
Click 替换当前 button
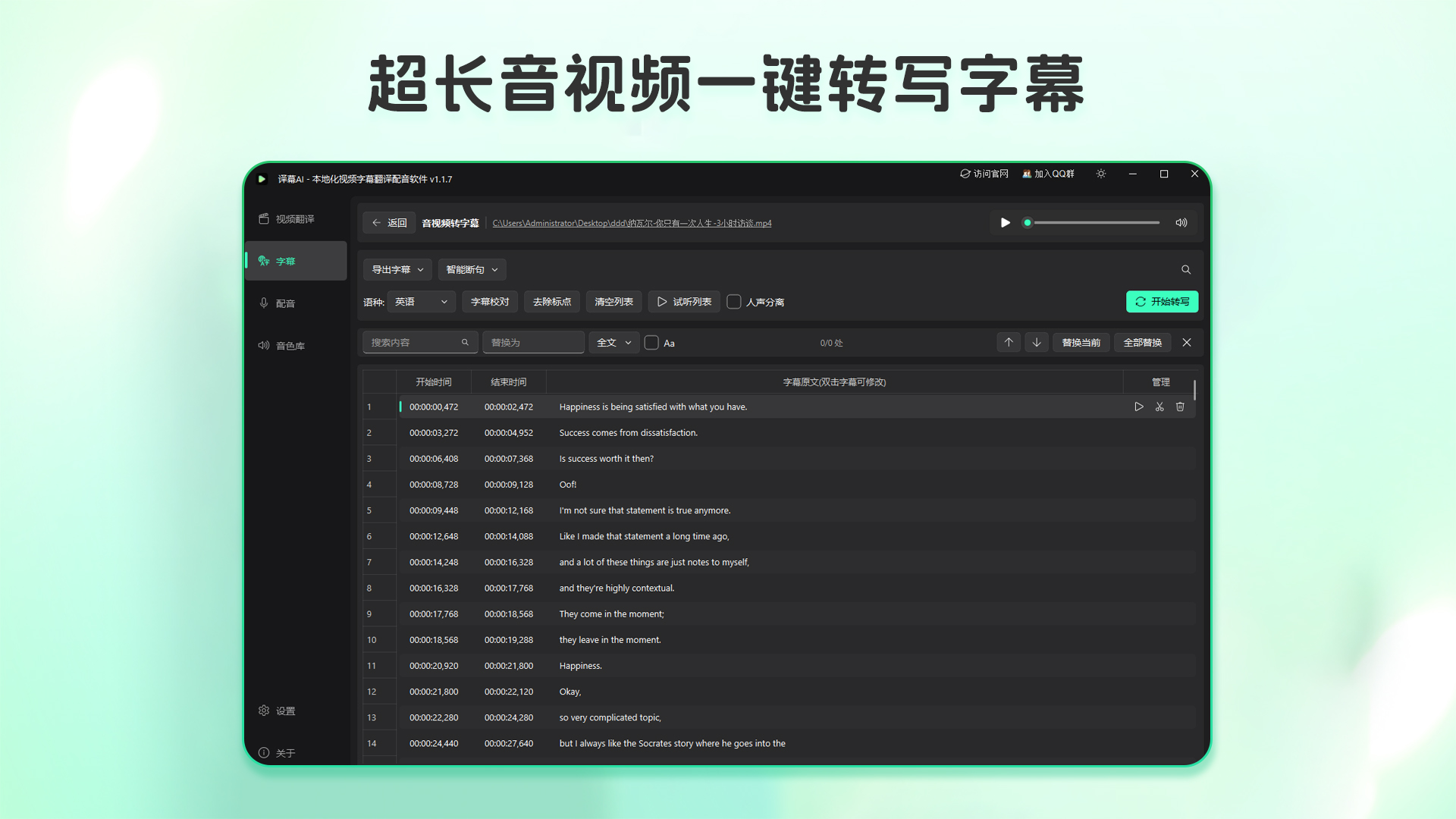coord(1081,343)
